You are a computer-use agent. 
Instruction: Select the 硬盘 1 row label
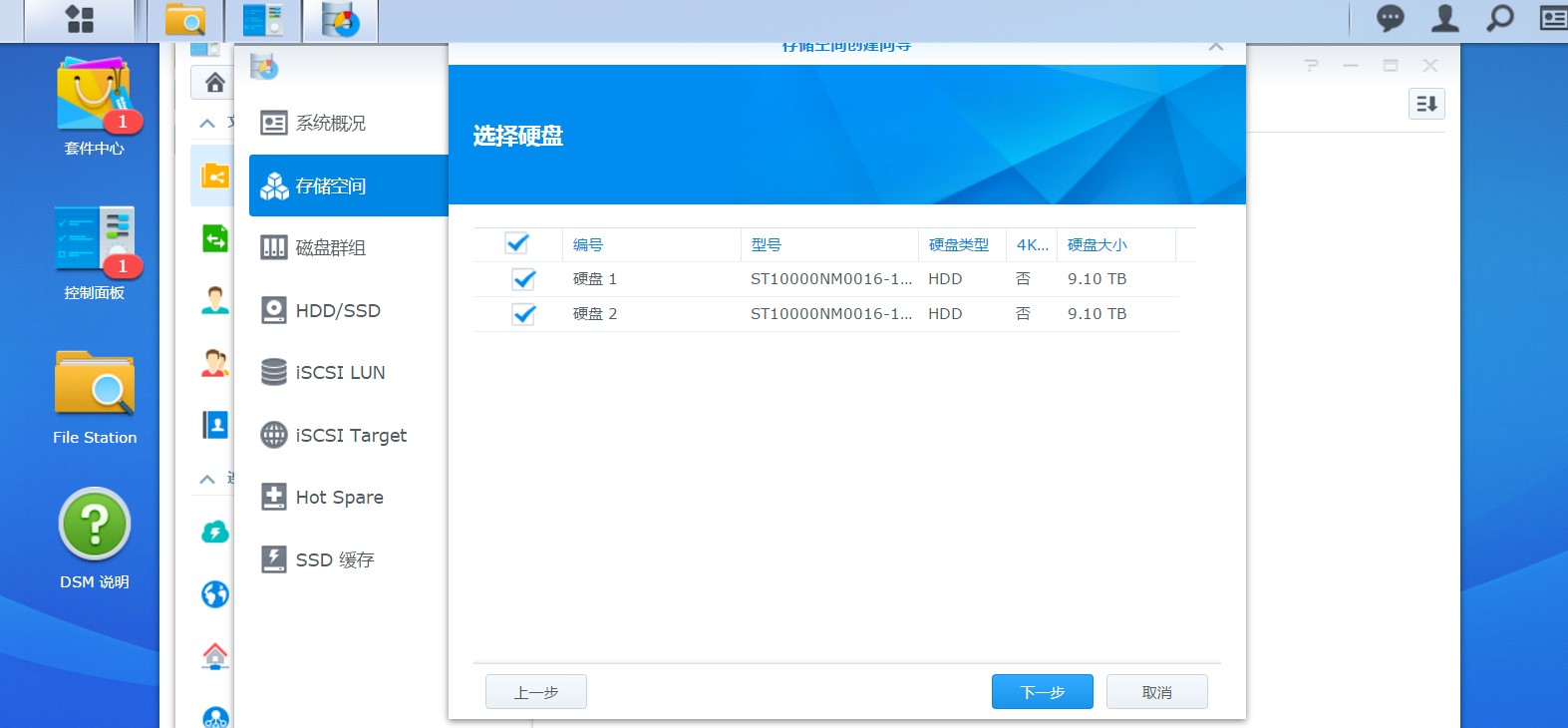595,279
